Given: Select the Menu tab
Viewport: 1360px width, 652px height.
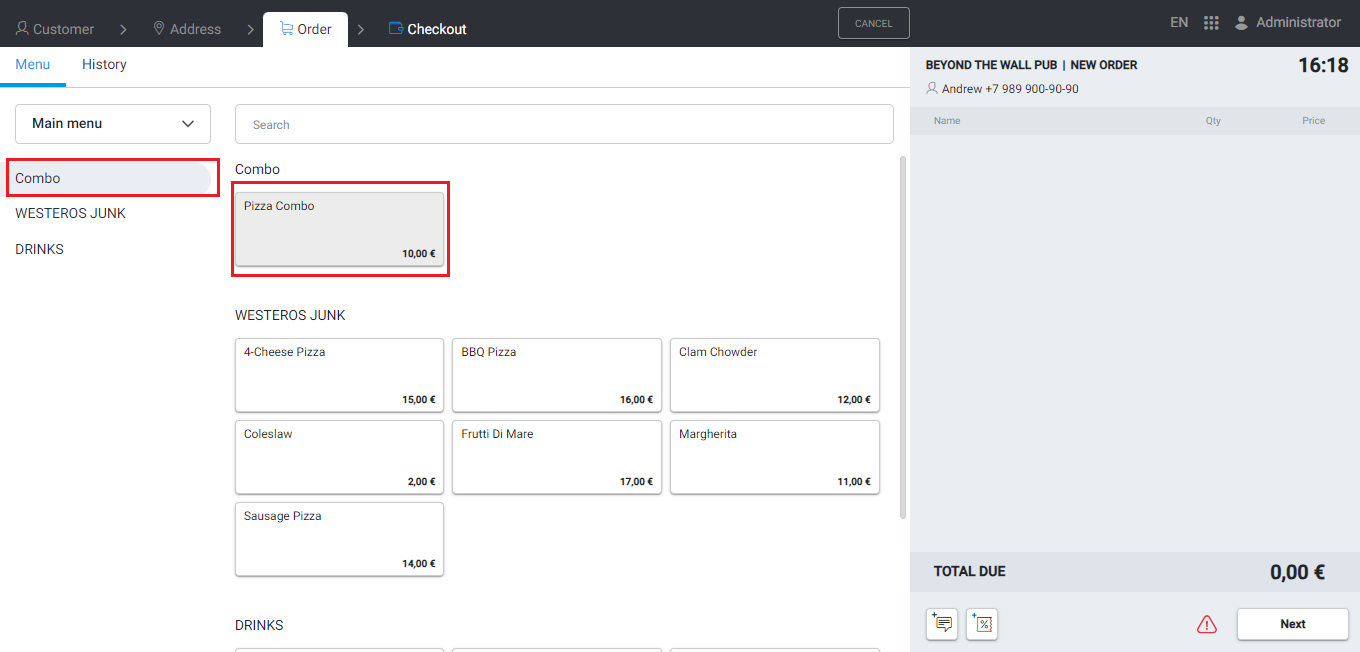Looking at the screenshot, I should tap(32, 65).
